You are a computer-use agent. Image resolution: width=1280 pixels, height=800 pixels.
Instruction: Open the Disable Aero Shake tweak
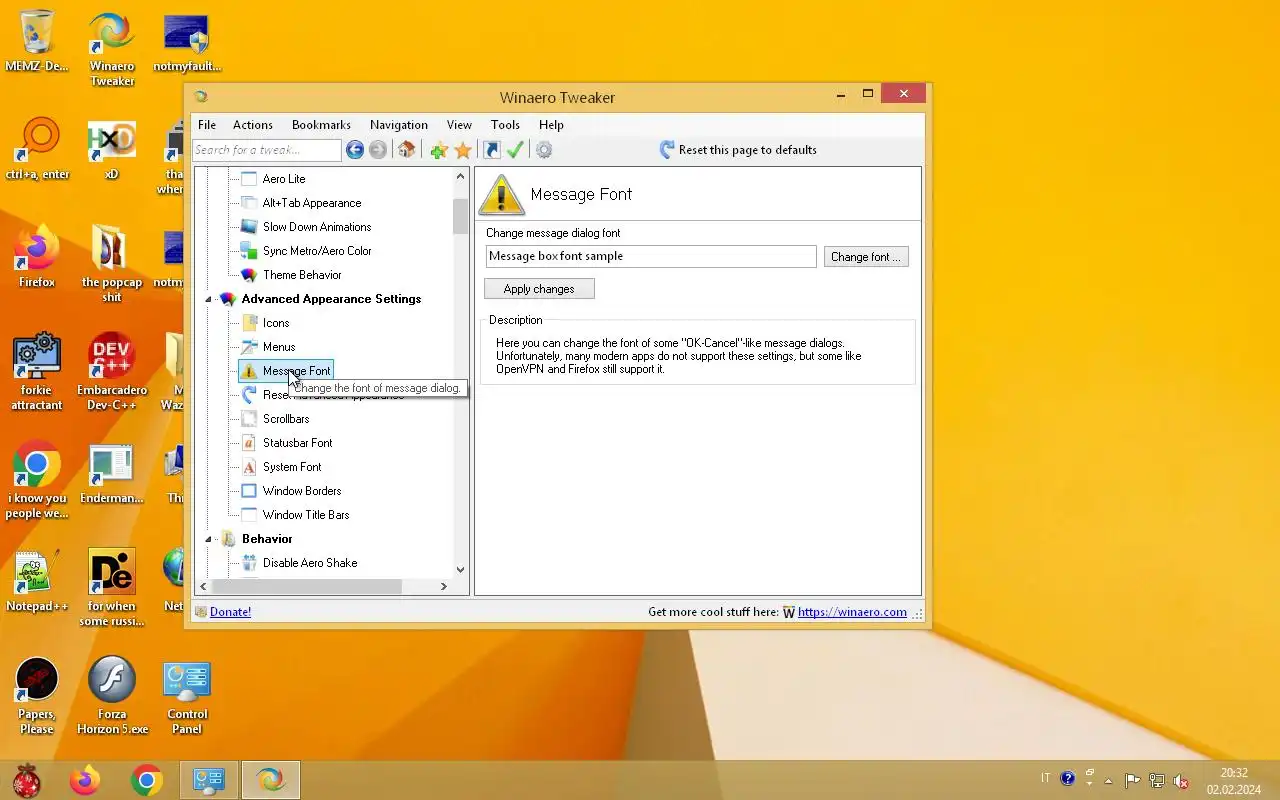[x=310, y=563]
